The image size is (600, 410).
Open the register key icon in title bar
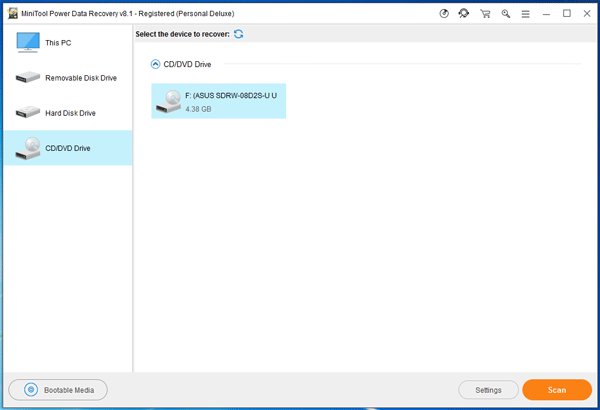coord(444,14)
